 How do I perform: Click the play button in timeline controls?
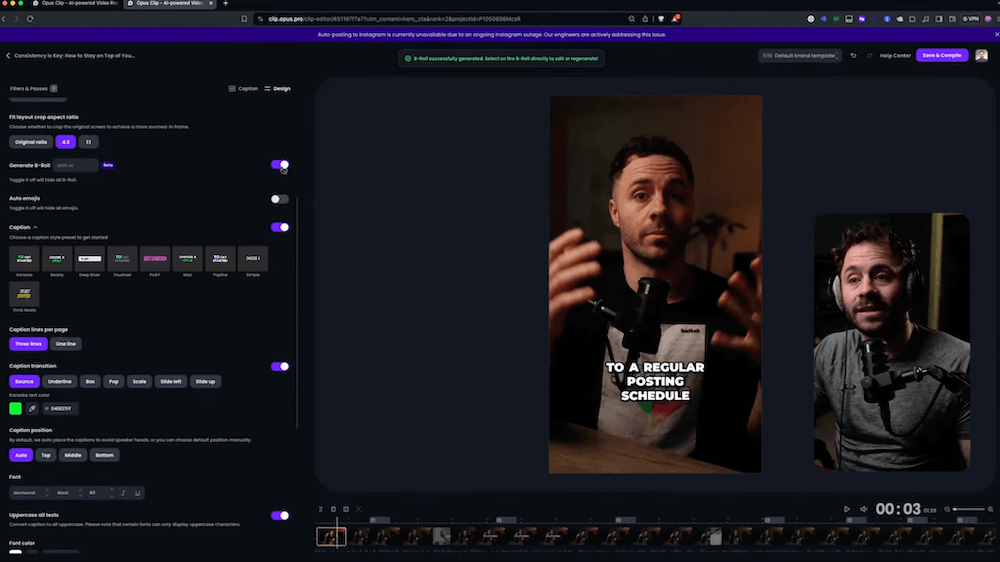tap(846, 509)
